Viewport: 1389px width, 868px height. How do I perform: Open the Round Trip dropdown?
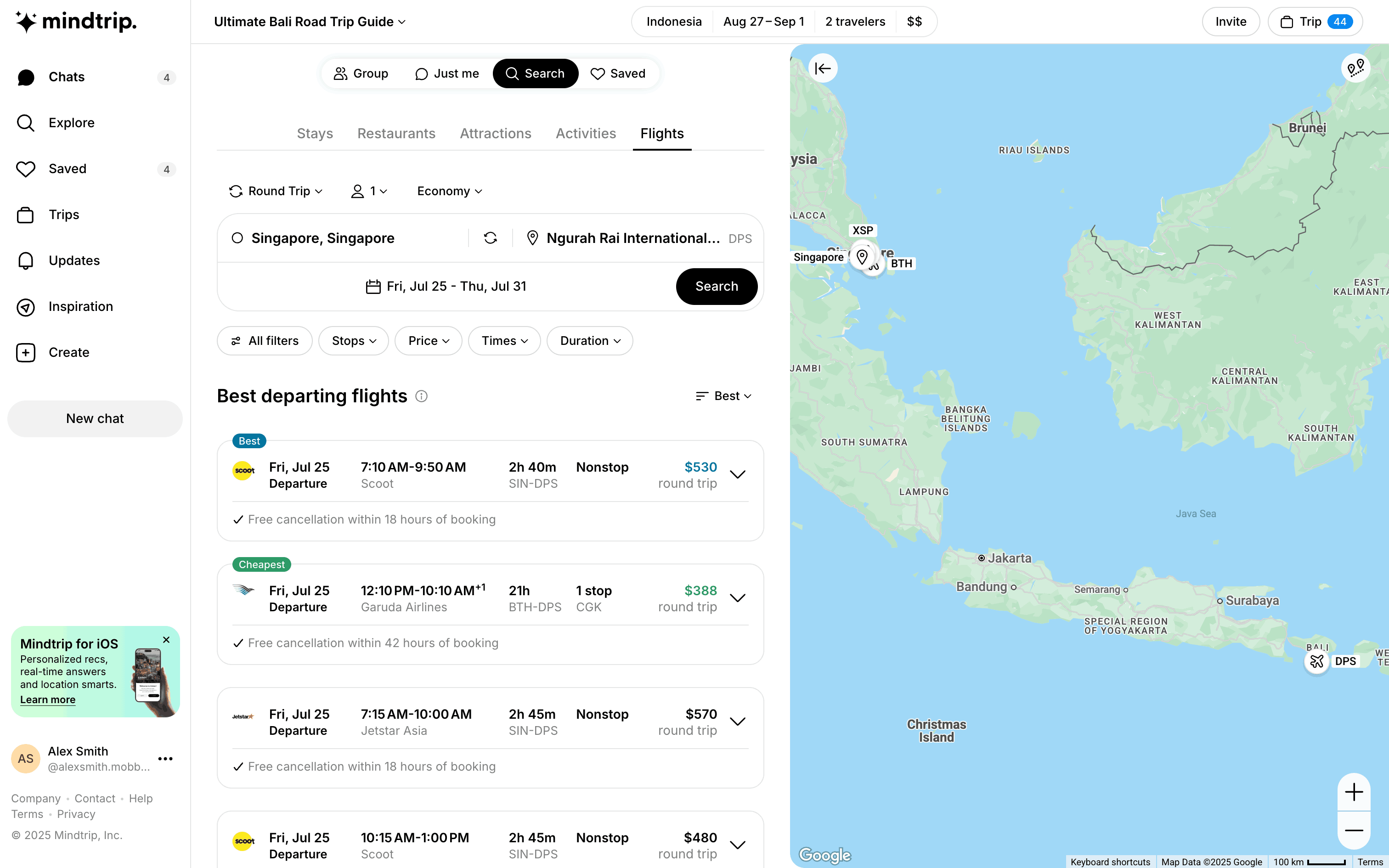pos(276,191)
